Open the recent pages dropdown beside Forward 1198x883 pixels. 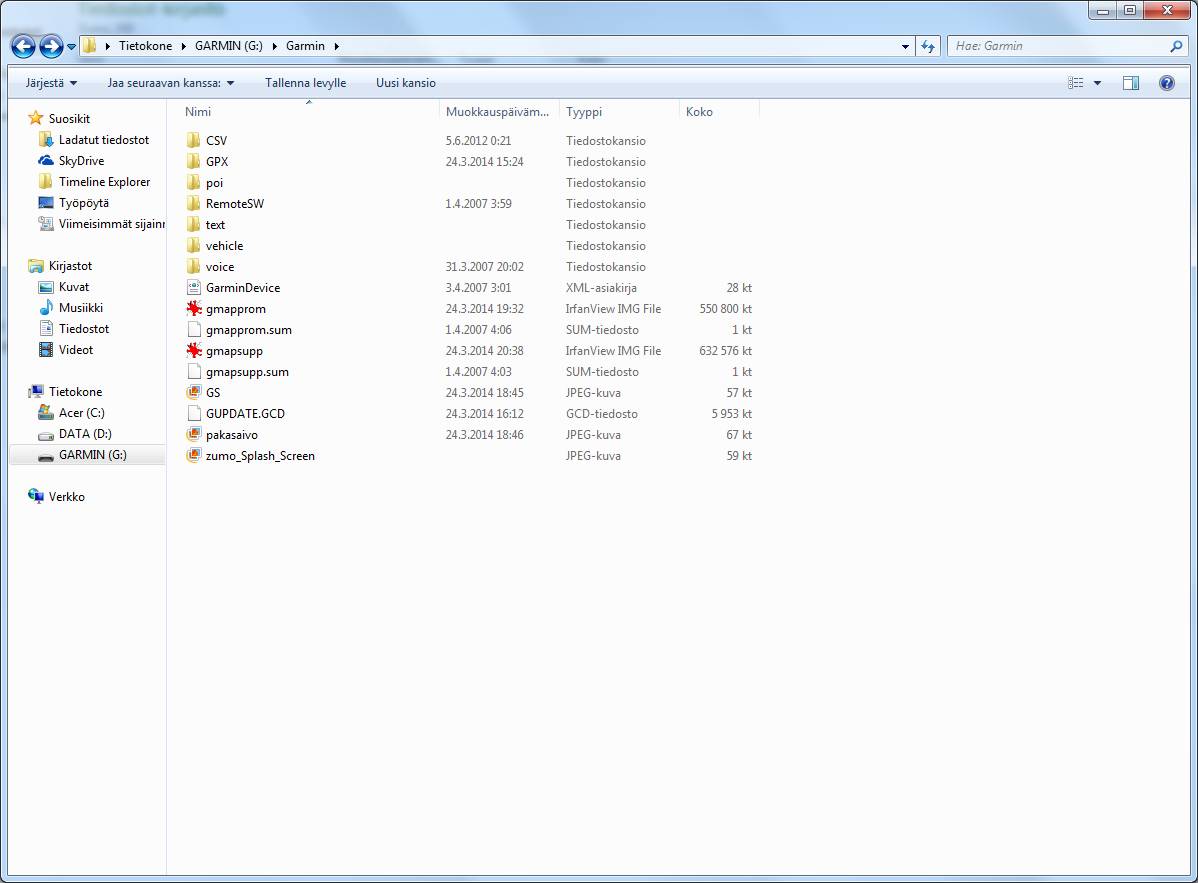(x=71, y=47)
